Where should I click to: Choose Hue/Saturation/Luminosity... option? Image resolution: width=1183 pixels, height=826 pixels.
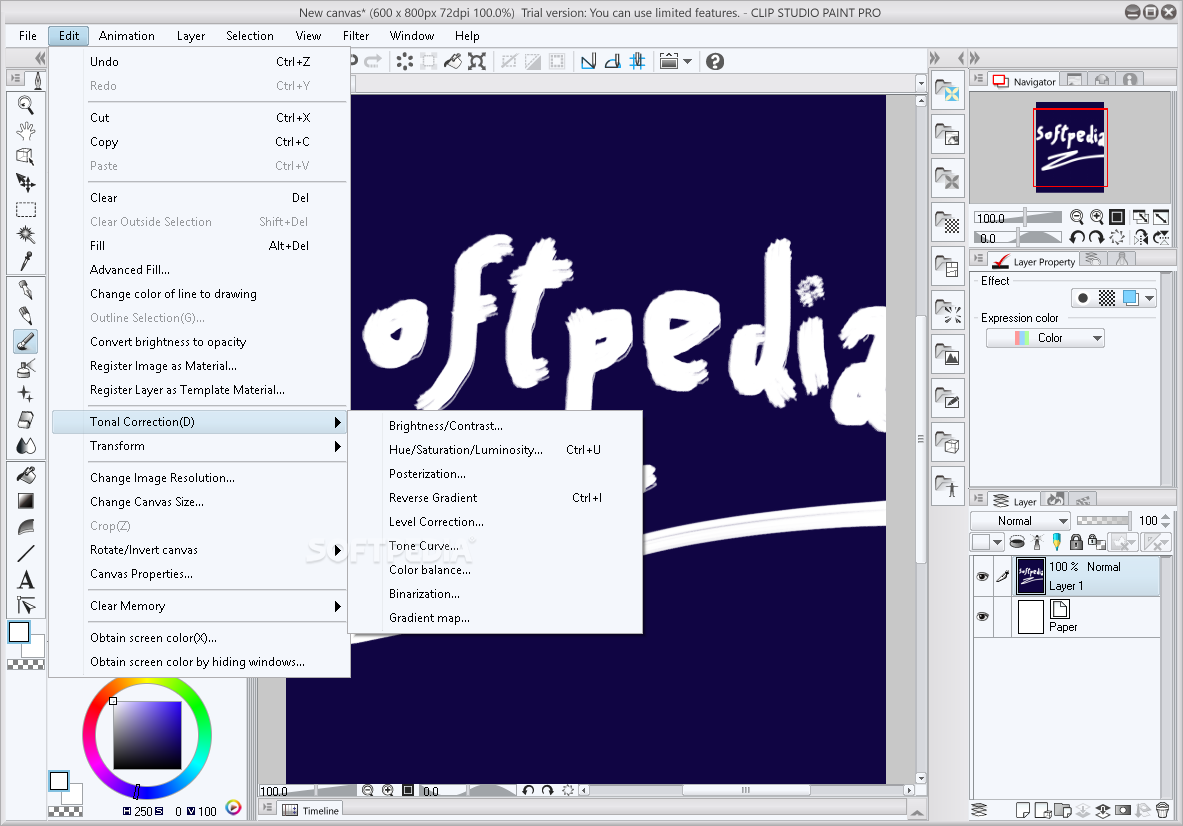click(x=466, y=450)
